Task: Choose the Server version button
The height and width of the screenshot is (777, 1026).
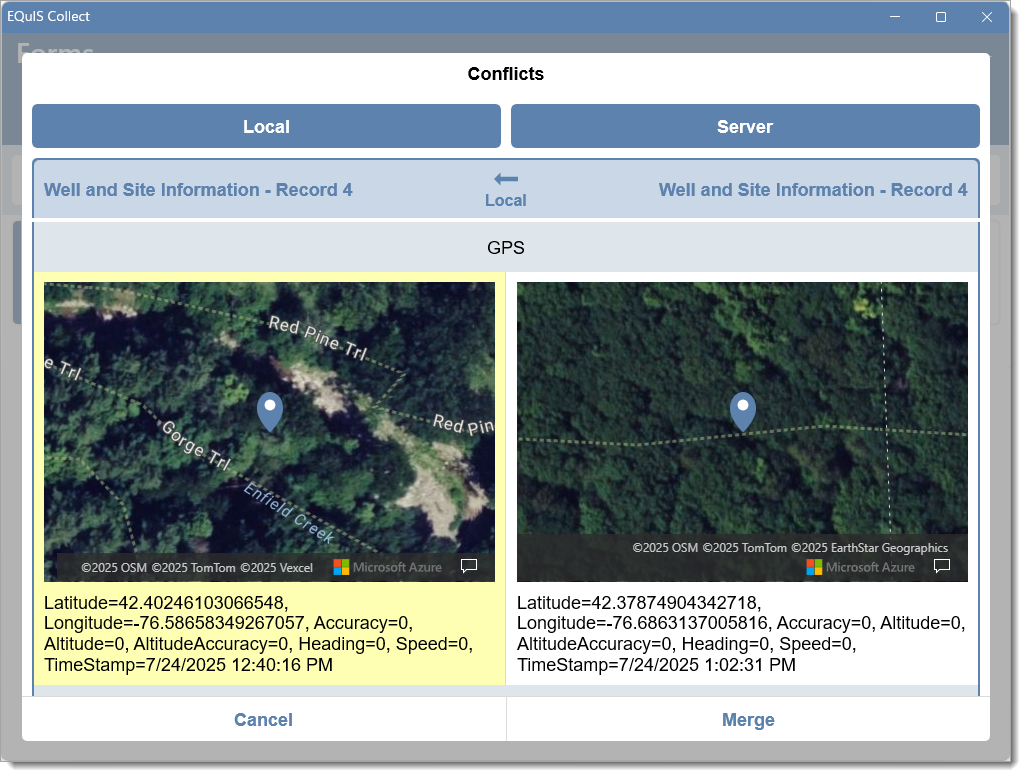Action: (745, 126)
